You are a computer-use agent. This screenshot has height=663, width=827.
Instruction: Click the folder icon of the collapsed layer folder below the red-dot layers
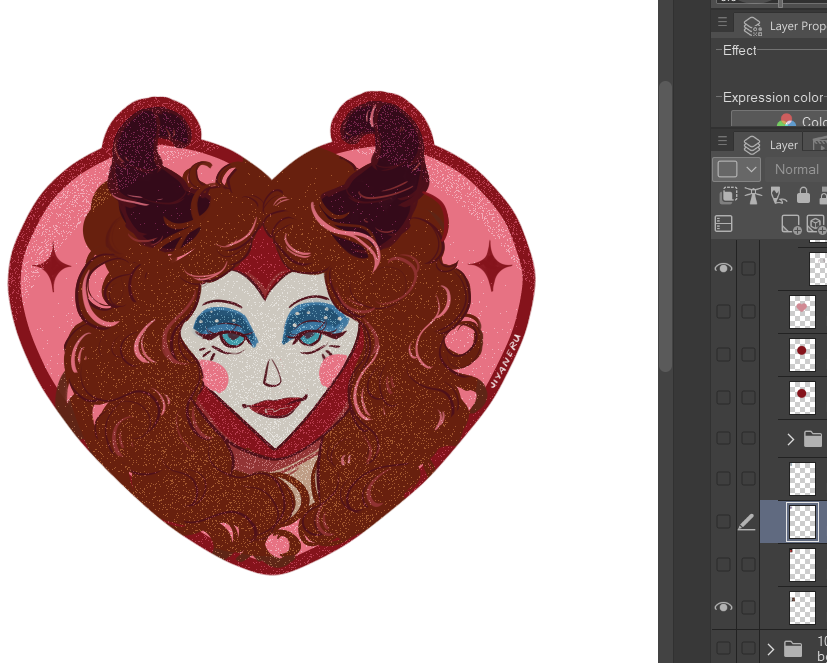click(813, 439)
